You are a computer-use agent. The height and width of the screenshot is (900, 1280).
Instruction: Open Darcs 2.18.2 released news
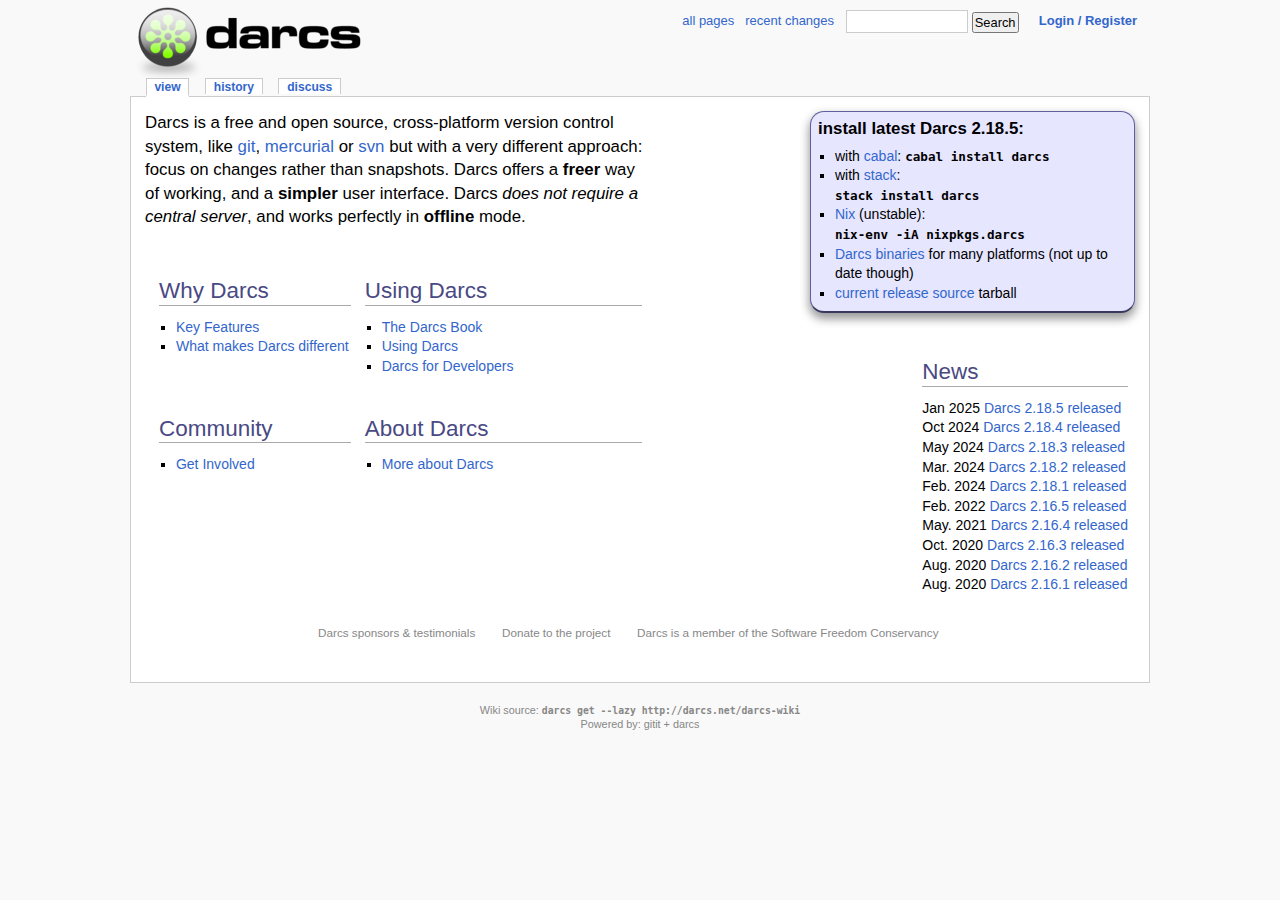1057,467
